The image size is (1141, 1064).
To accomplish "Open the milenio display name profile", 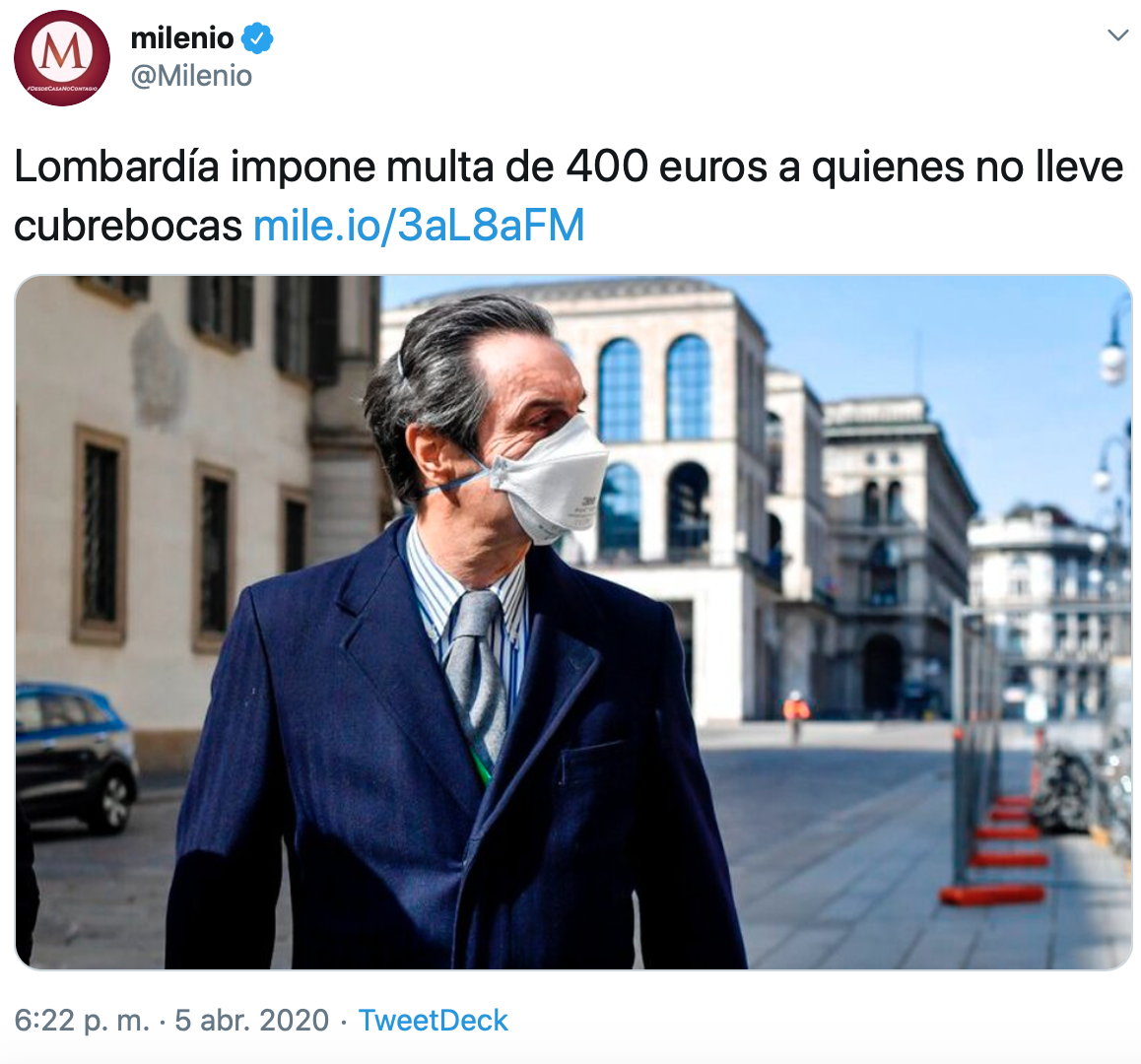I will coord(182,37).
